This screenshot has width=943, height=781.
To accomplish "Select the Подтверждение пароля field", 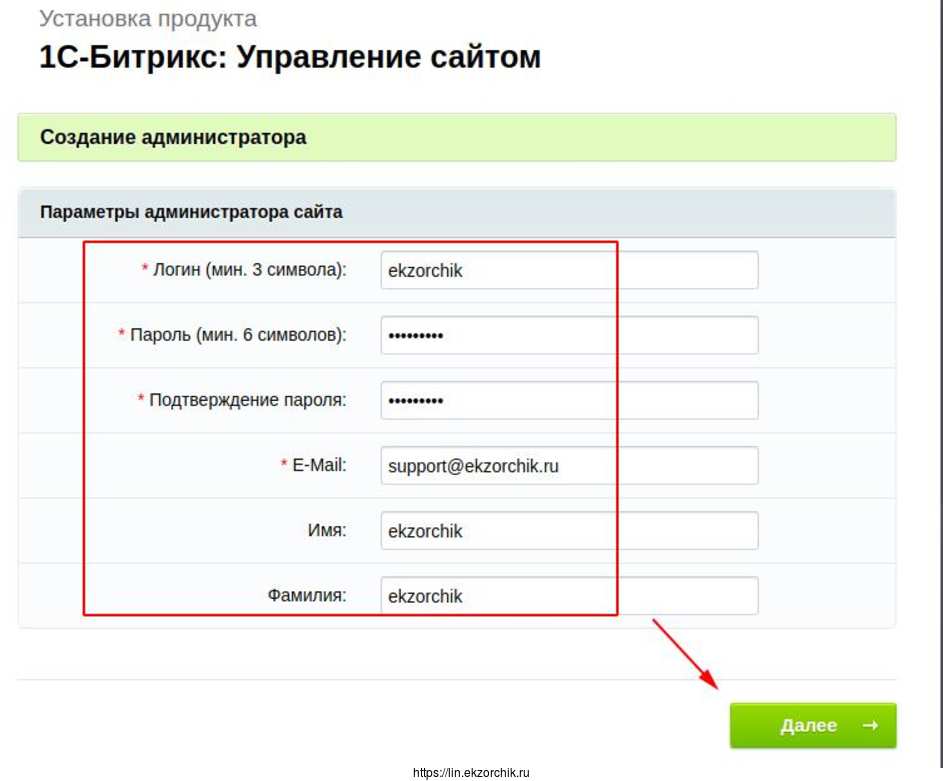I will [568, 400].
